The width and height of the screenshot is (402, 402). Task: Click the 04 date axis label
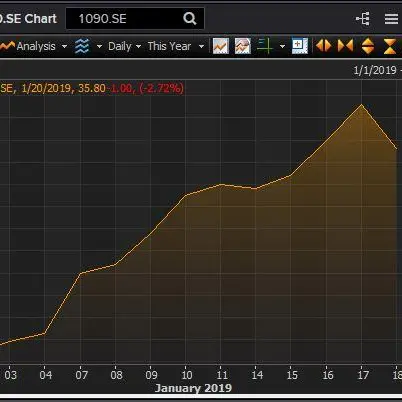46,375
